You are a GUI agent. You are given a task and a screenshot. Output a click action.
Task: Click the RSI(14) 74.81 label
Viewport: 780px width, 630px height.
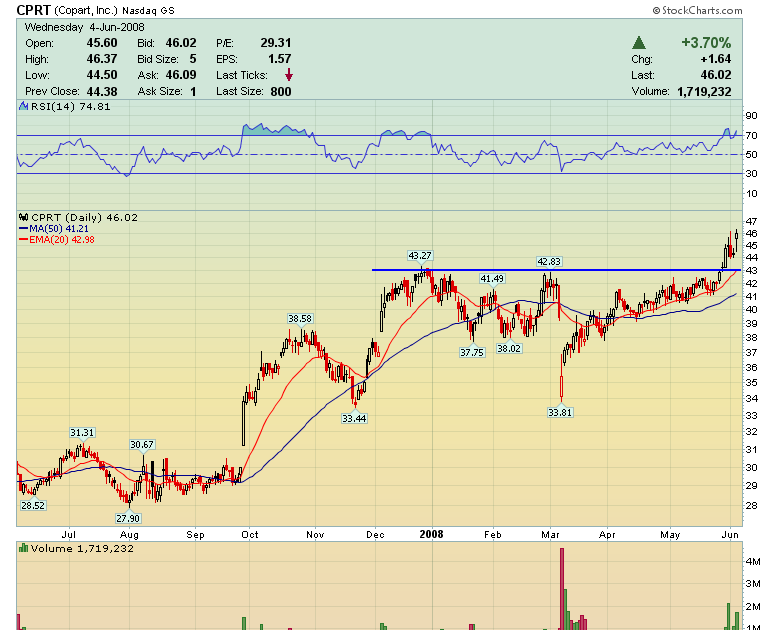[71, 106]
